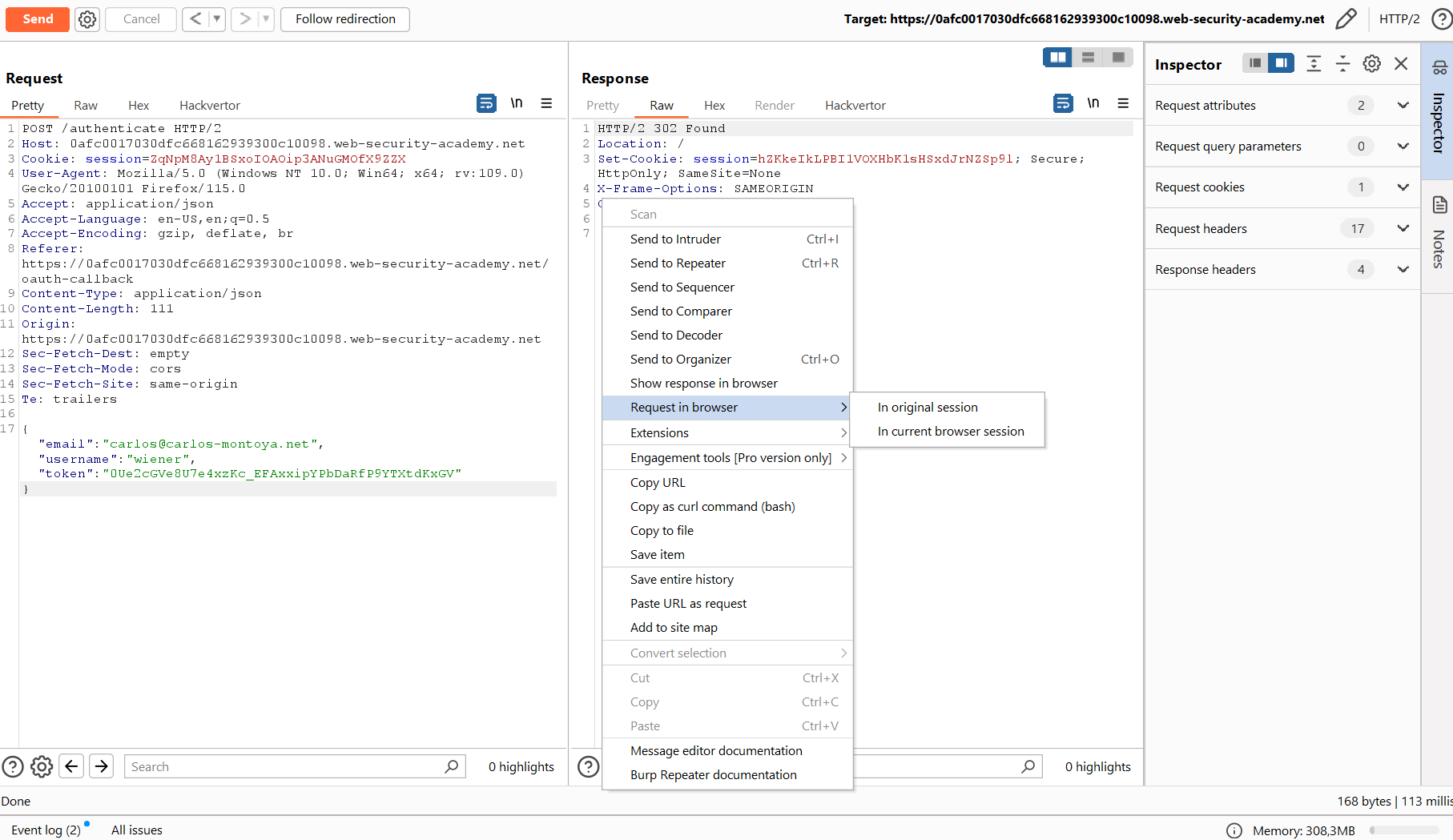This screenshot has height=840, width=1453.
Task: Switch Response view to Hex tab
Action: tap(714, 106)
